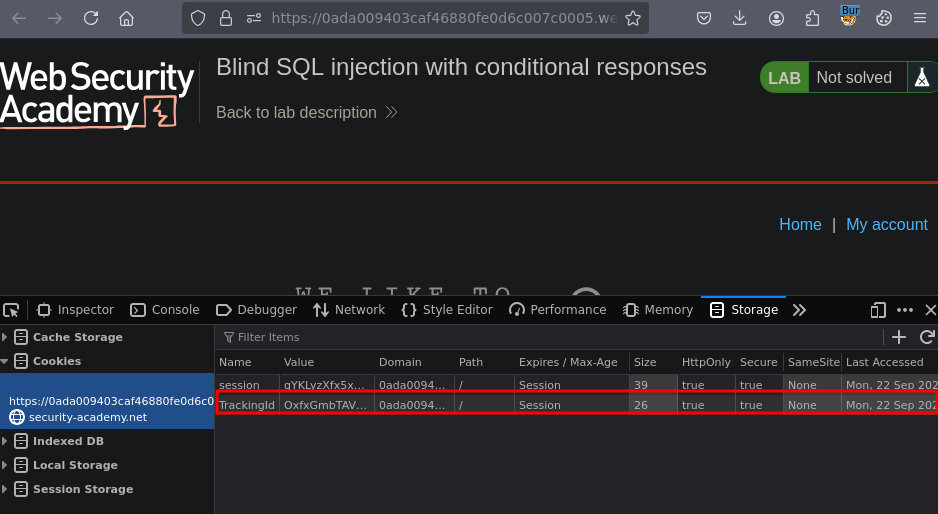Add a new cookie with plus
This screenshot has height=514, width=938.
899,337
